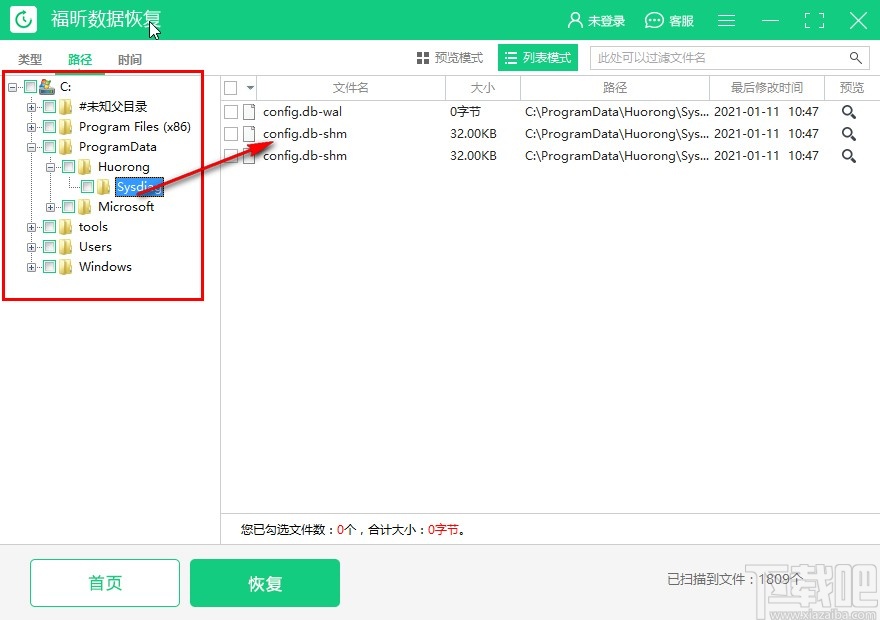Click the 首页 home button
The width and height of the screenshot is (880, 620).
coord(105,583)
